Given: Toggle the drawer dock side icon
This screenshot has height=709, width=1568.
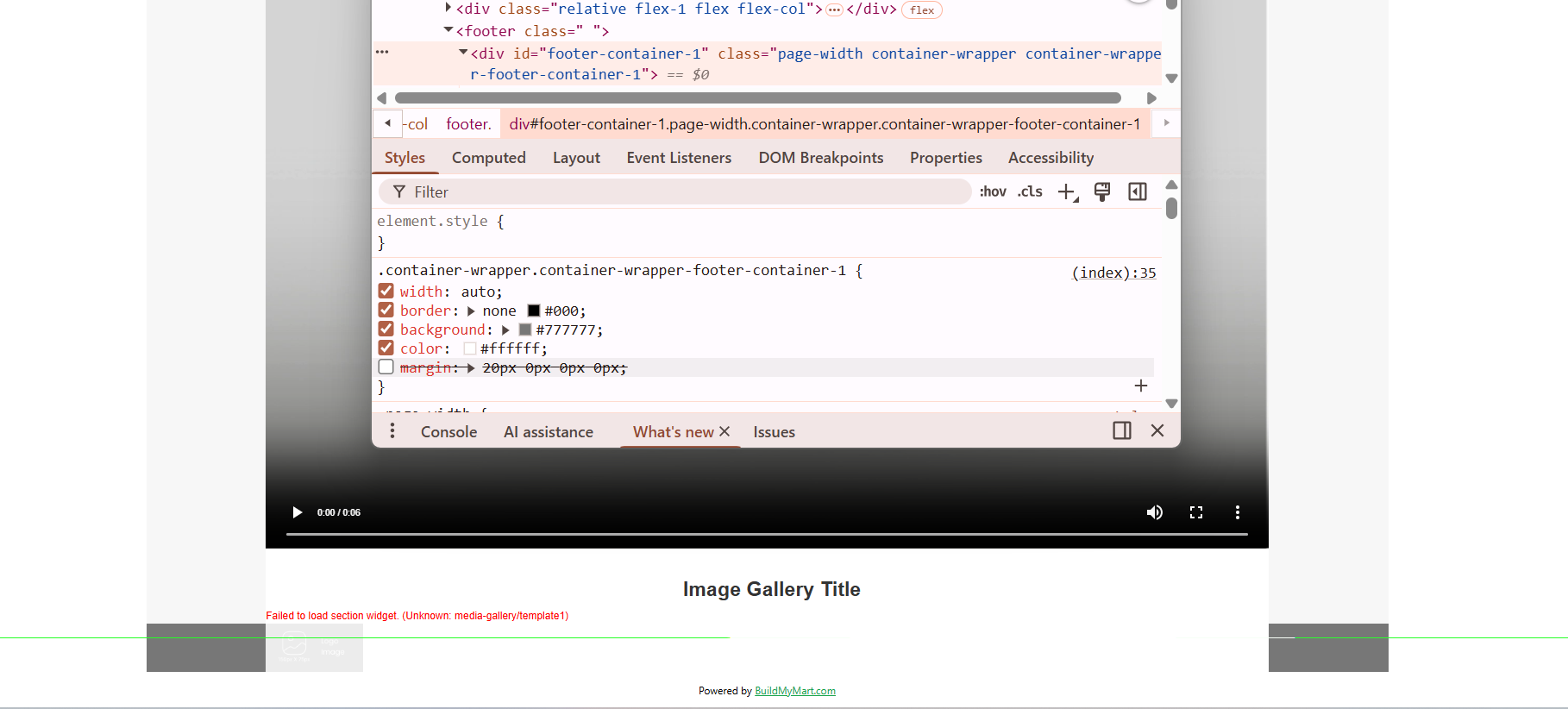Looking at the screenshot, I should pyautogui.click(x=1122, y=430).
